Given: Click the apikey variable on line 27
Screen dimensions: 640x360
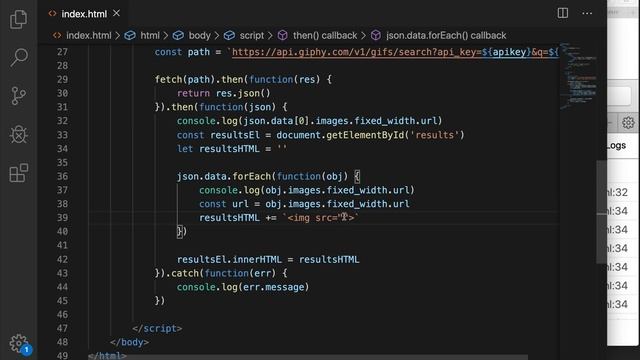Looking at the screenshot, I should [509, 52].
